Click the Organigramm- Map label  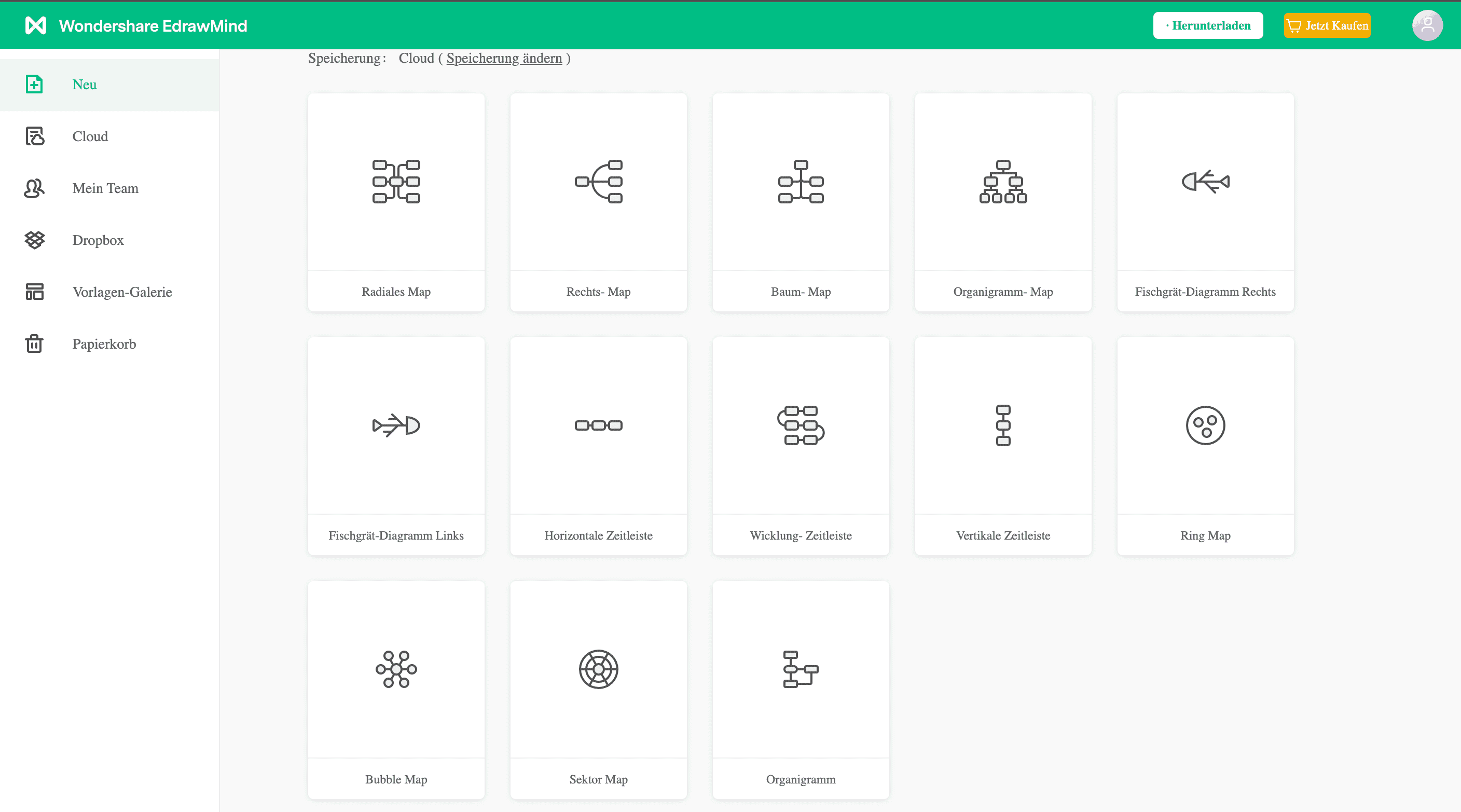1003,292
